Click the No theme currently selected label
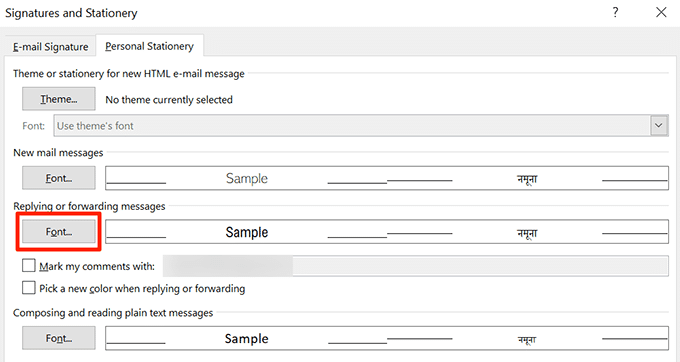Image resolution: width=680 pixels, height=362 pixels. click(x=169, y=100)
